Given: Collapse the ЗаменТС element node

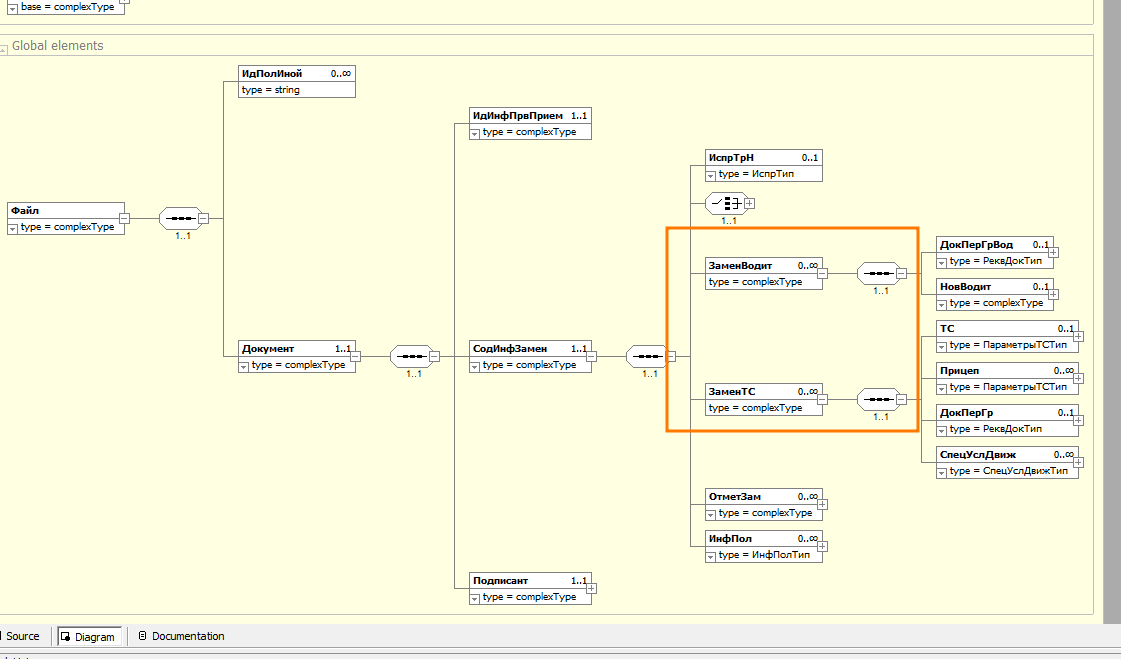Looking at the screenshot, I should pyautogui.click(x=822, y=400).
